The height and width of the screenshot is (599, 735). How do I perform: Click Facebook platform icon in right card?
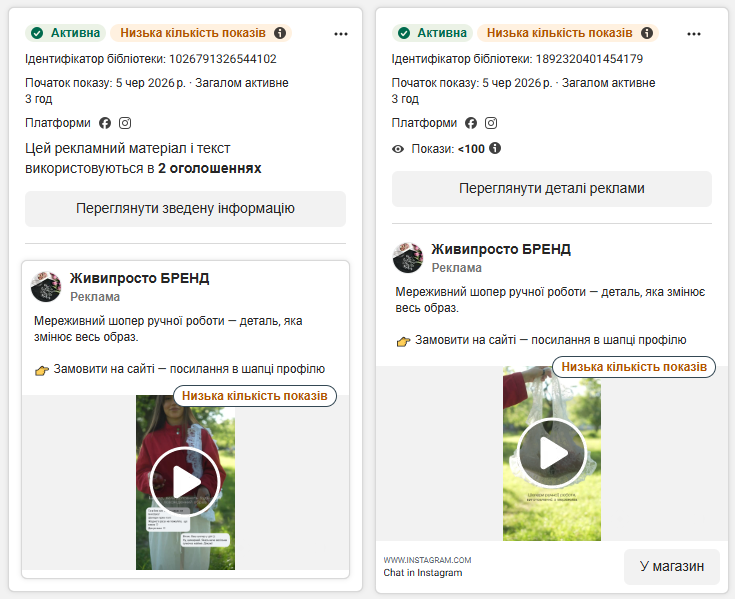click(471, 123)
